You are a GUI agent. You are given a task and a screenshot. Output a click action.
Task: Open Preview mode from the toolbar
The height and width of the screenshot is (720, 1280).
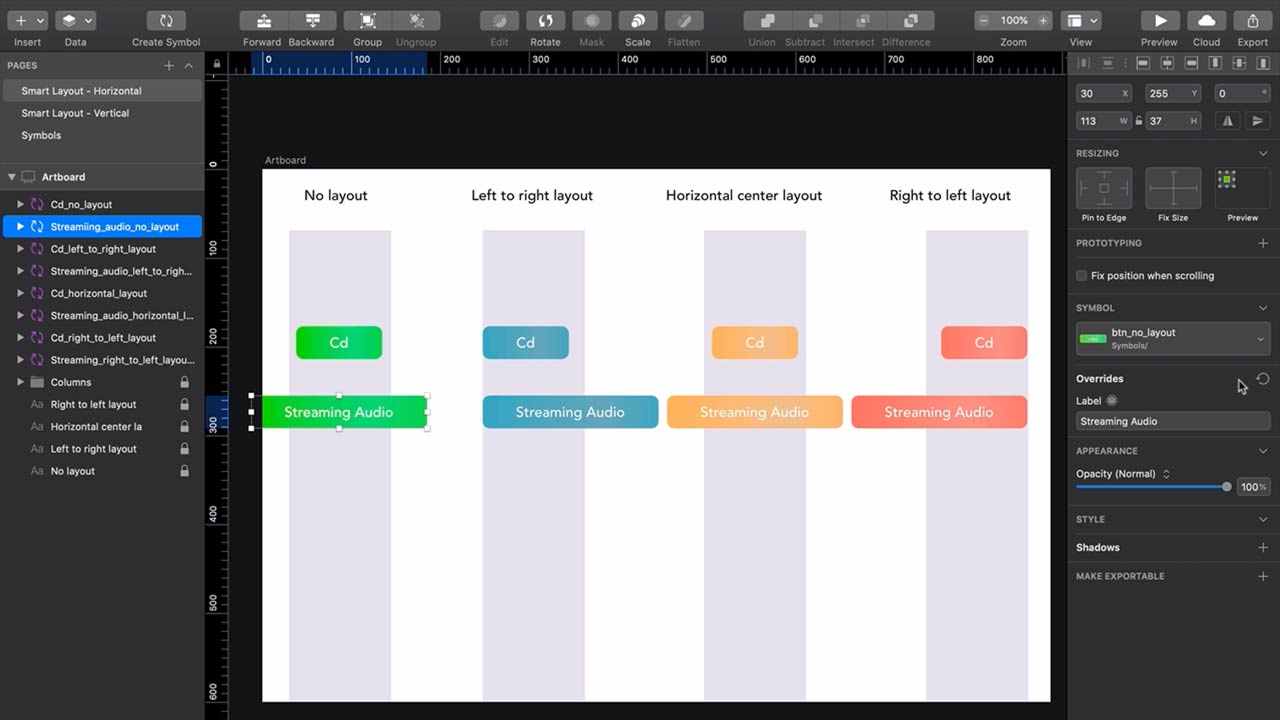click(x=1159, y=20)
